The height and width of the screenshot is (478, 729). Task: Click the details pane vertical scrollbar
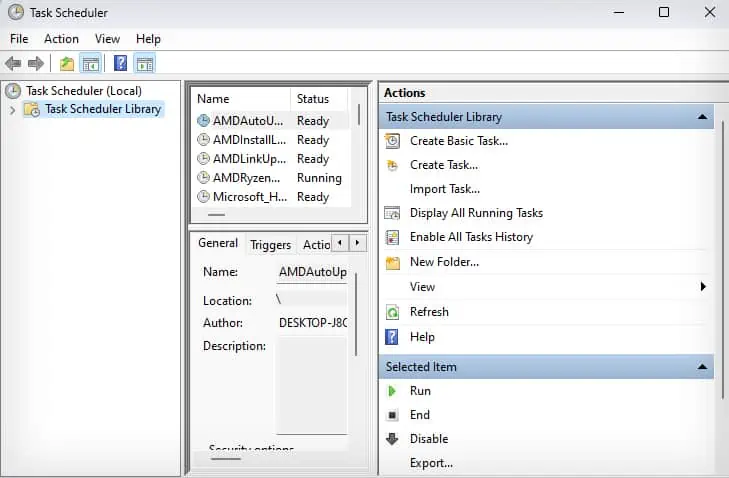[356, 315]
